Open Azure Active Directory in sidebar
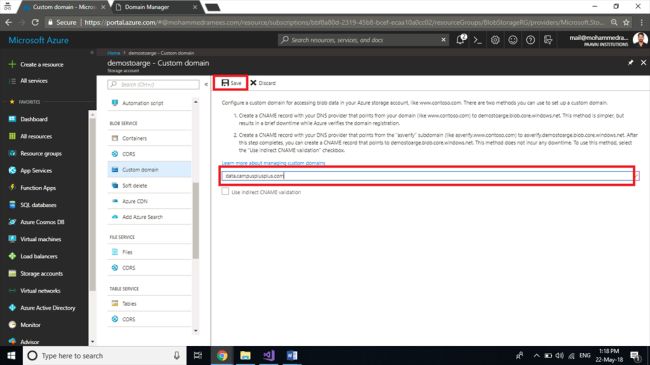 [x=42, y=308]
